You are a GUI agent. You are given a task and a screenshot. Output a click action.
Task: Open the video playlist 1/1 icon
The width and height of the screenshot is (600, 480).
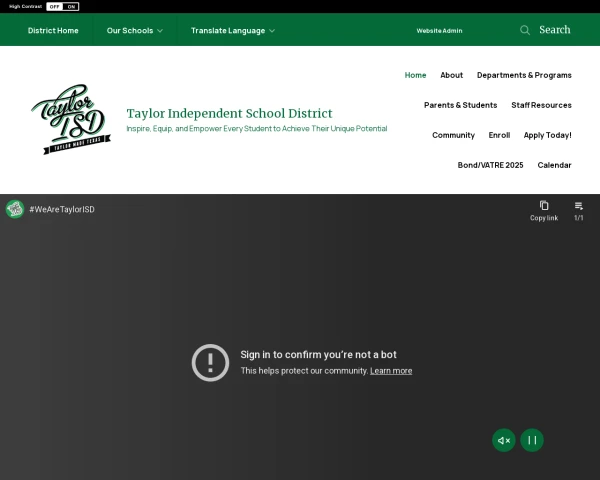(579, 206)
